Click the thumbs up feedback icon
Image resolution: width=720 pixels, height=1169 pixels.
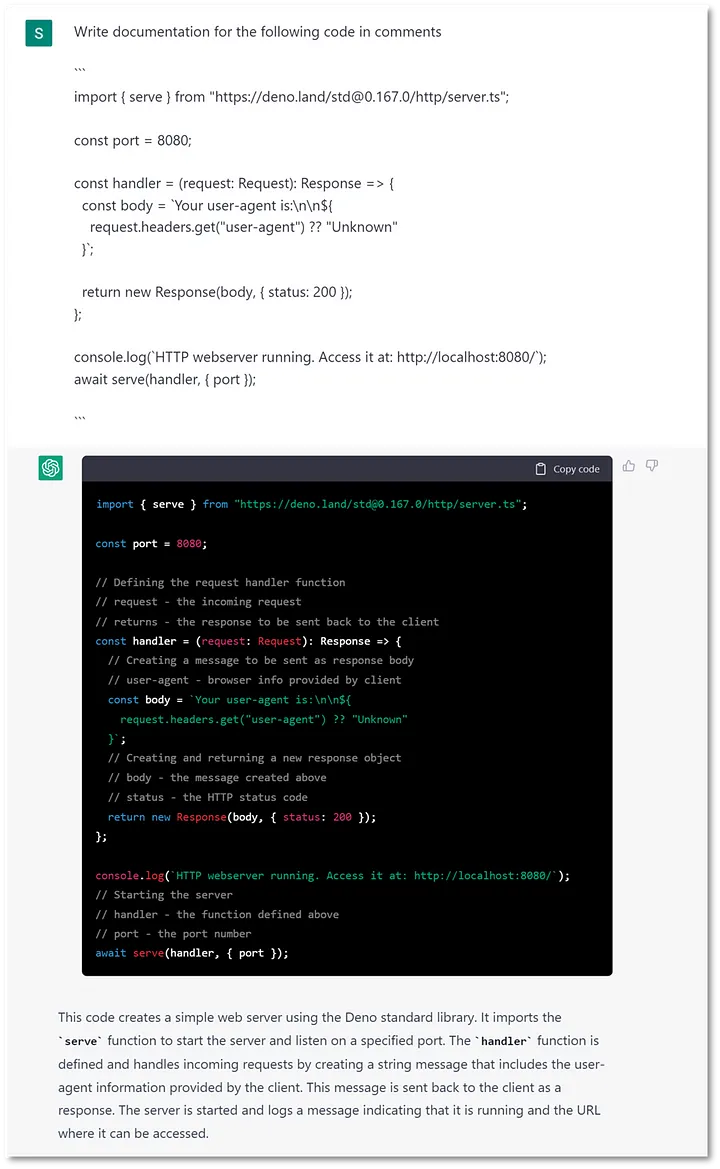click(629, 466)
